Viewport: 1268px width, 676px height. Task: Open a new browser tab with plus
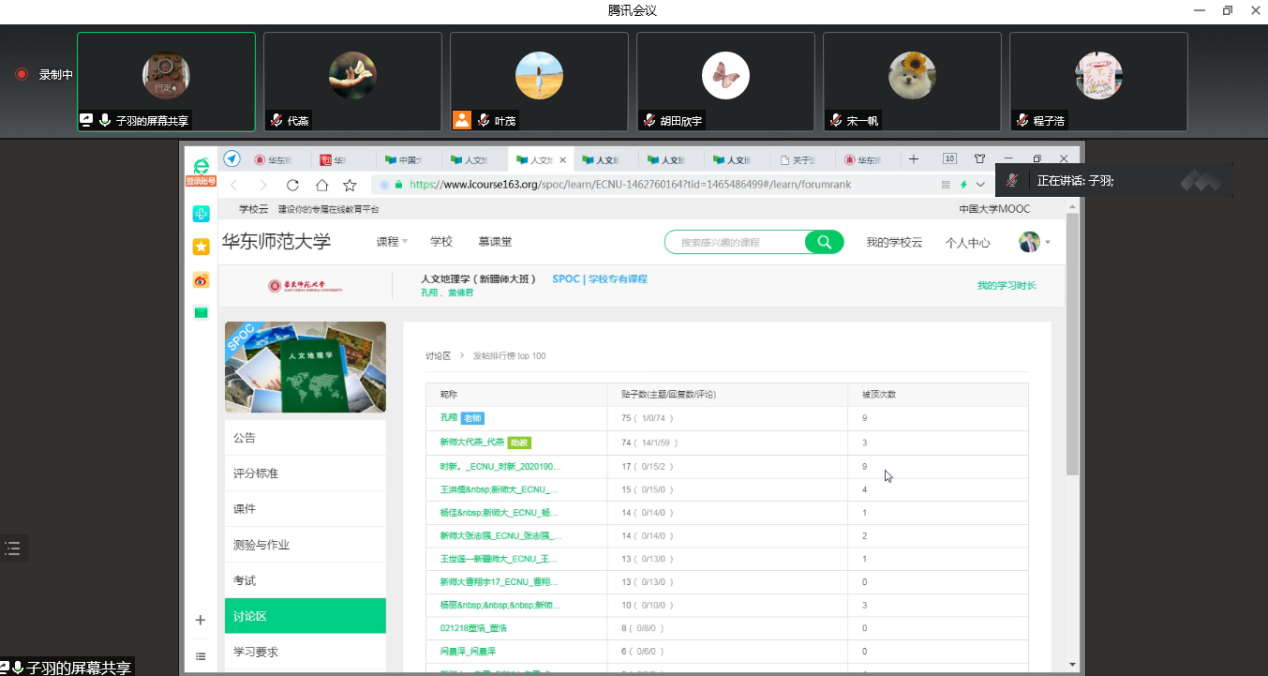pos(913,159)
